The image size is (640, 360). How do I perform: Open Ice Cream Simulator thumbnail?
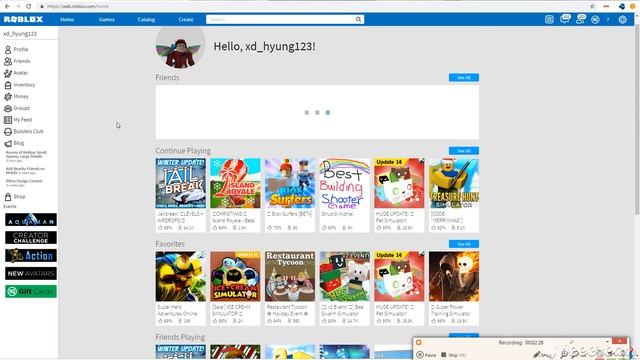[235, 276]
